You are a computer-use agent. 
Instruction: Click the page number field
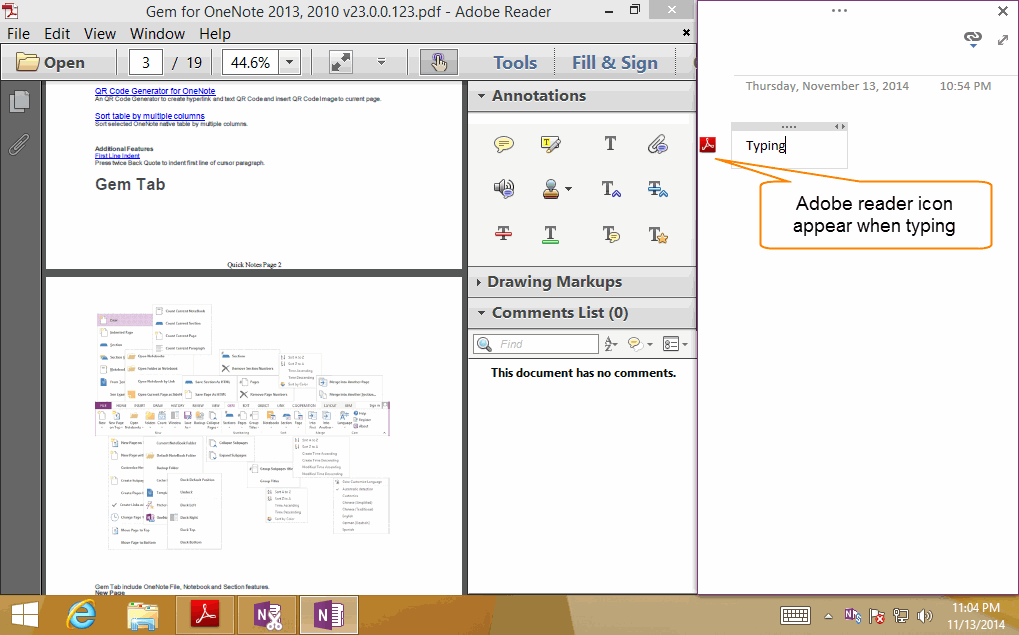click(146, 62)
